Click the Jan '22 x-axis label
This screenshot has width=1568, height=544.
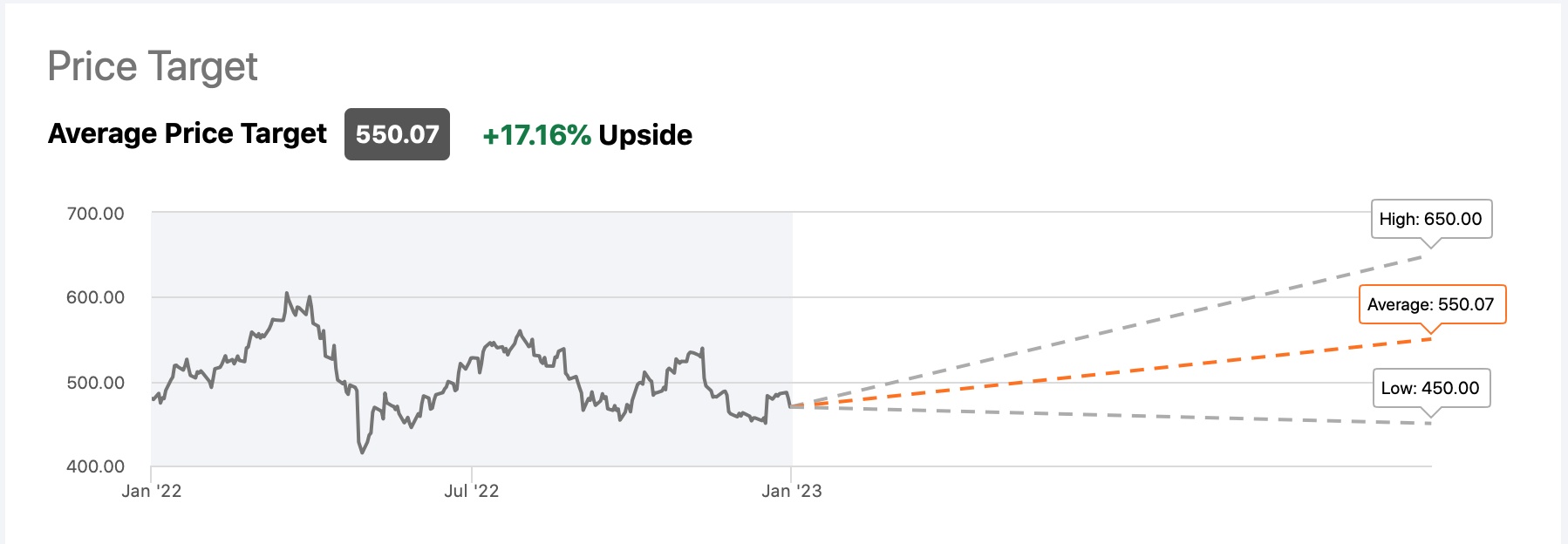point(152,491)
